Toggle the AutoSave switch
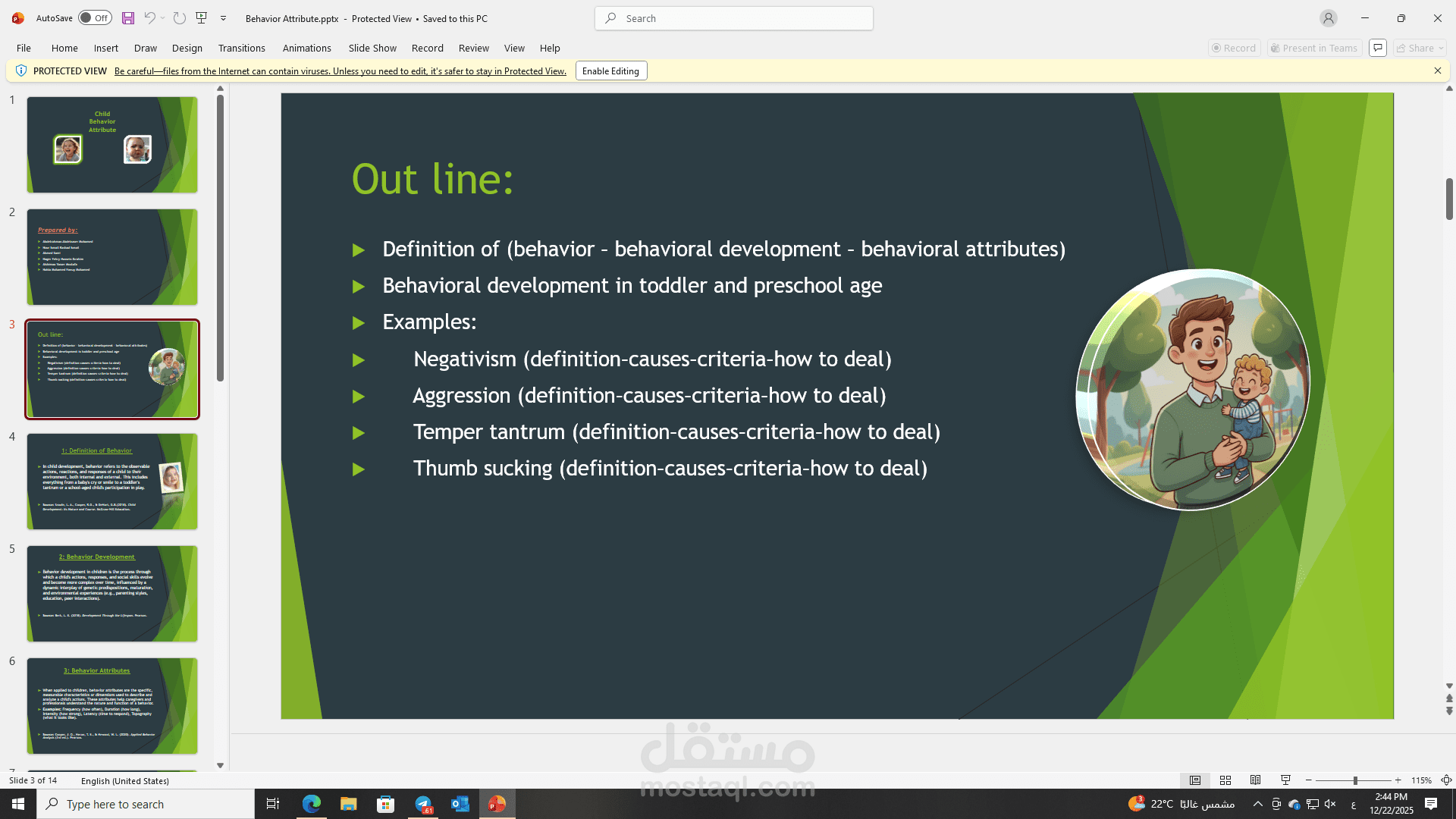 pyautogui.click(x=95, y=18)
